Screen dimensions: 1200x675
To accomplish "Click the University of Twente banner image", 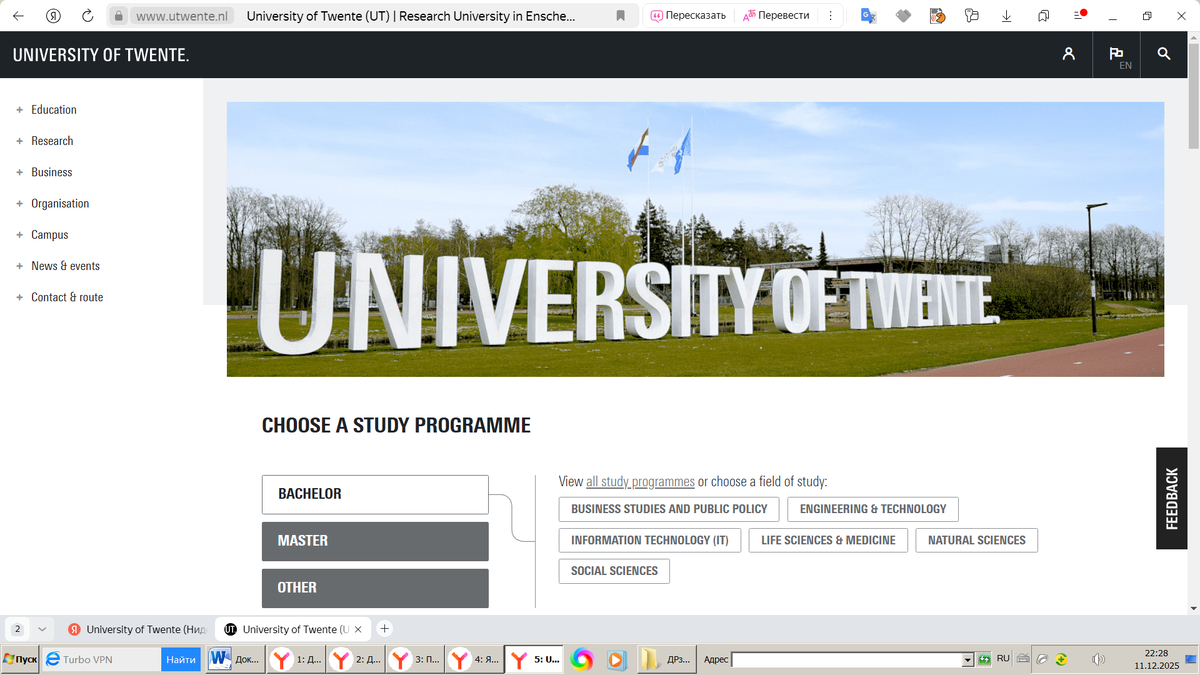I will coord(695,239).
